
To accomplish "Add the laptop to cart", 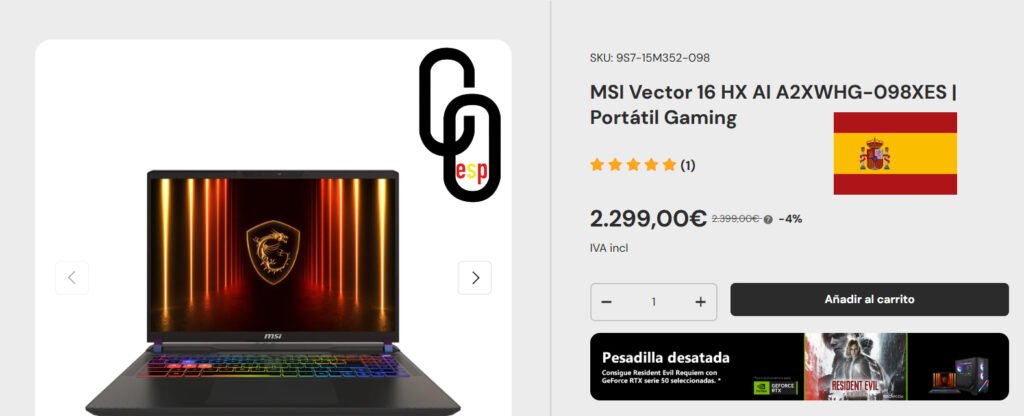I will pyautogui.click(x=869, y=299).
